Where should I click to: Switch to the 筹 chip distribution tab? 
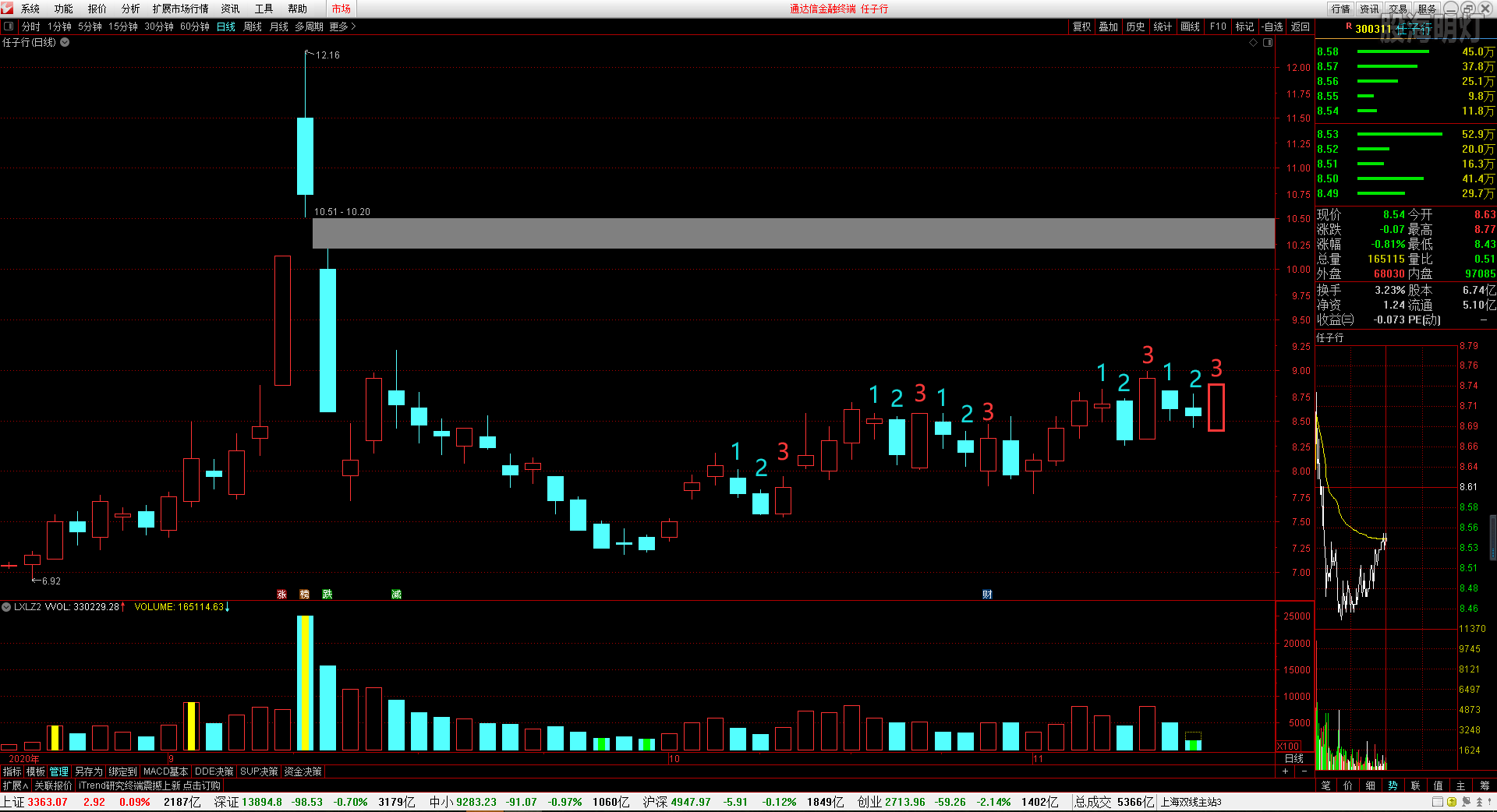[x=1485, y=786]
